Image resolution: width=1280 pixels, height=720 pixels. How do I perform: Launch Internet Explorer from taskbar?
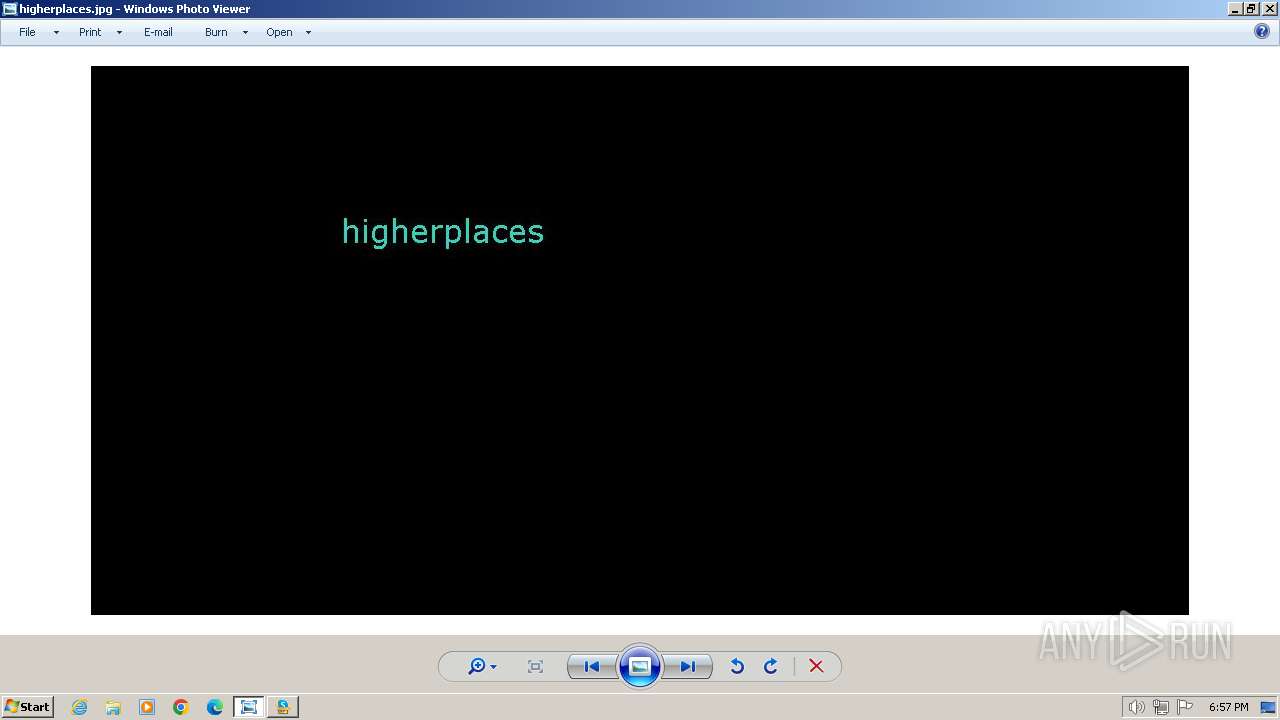tap(79, 707)
